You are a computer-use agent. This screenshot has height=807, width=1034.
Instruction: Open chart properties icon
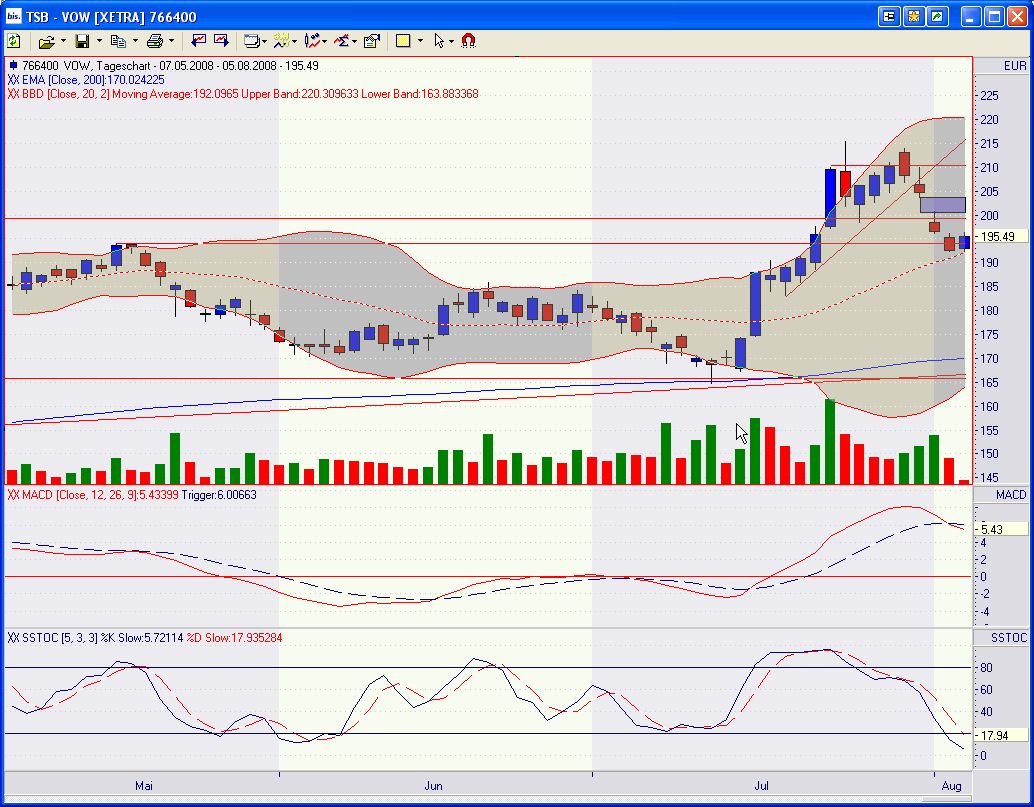pyautogui.click(x=372, y=41)
